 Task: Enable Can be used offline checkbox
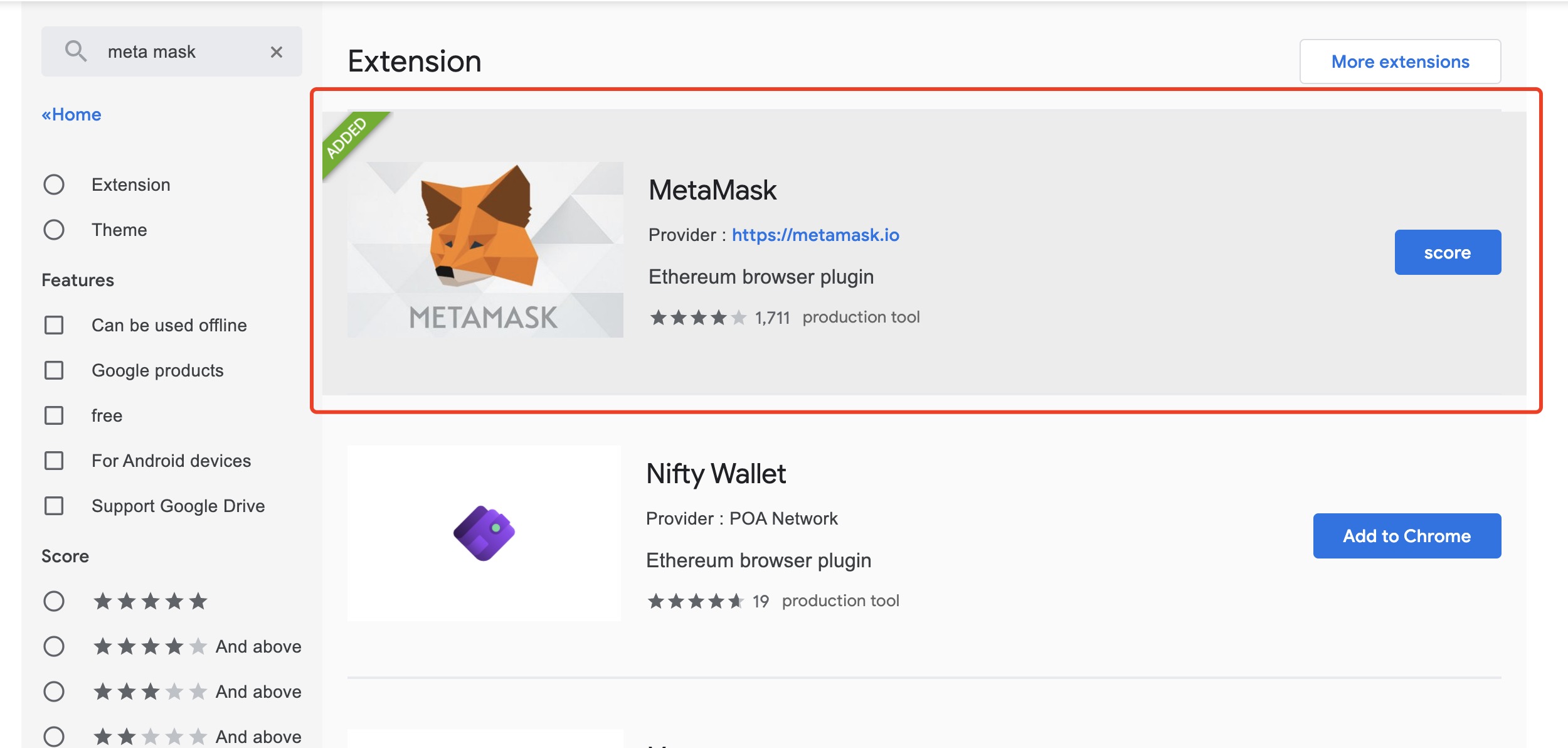[54, 325]
